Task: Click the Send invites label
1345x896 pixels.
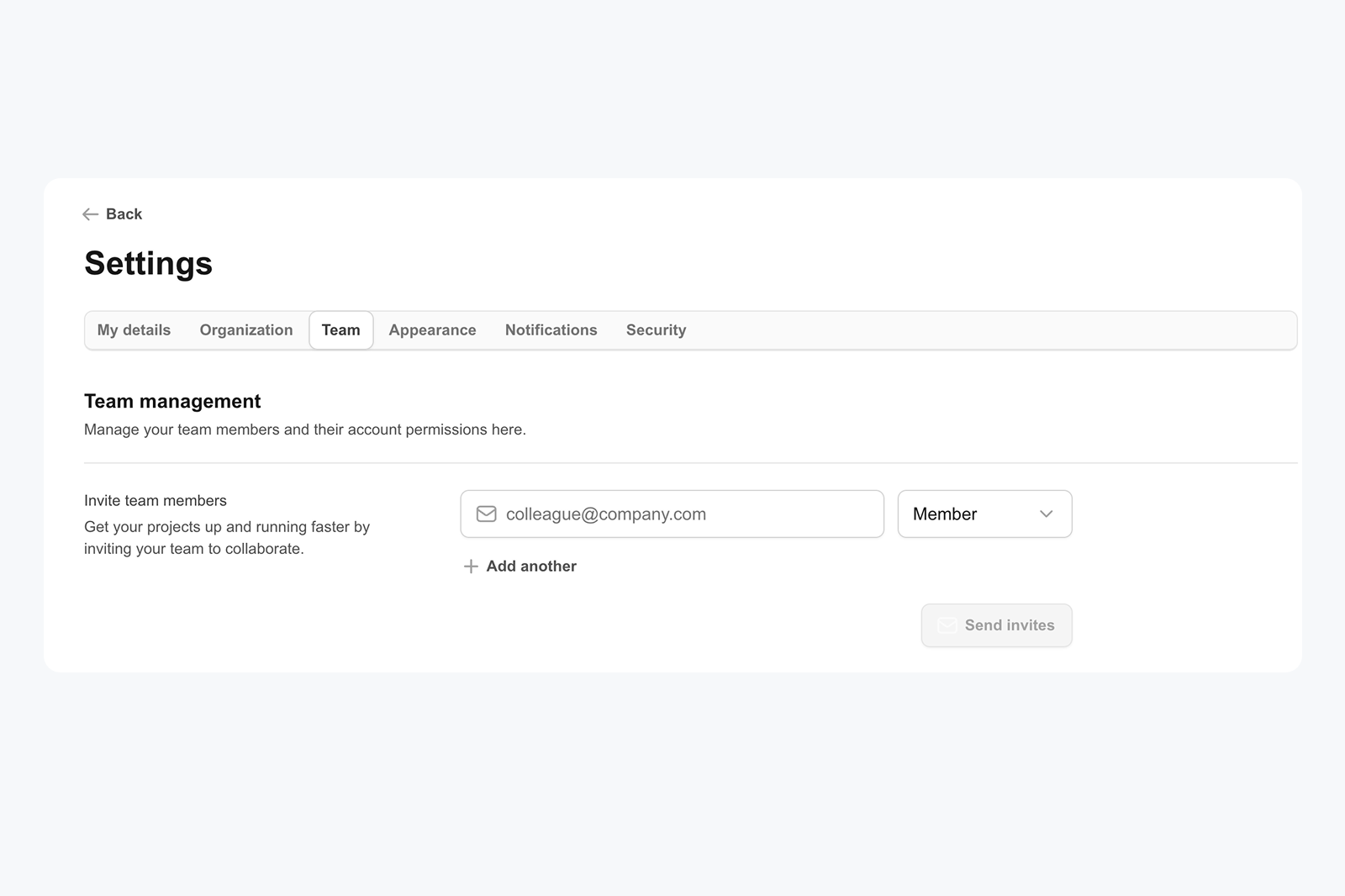Action: coord(1010,625)
